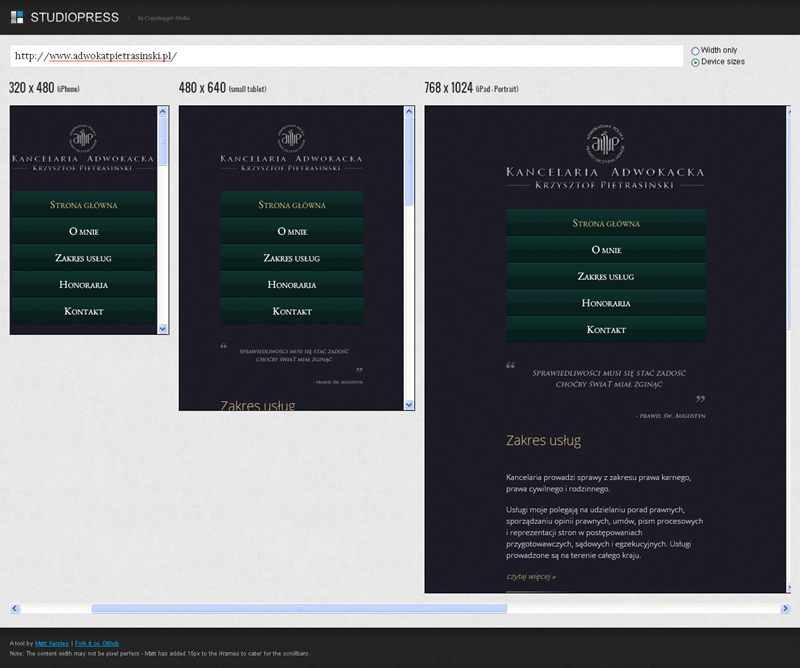Open 'Honoraria' in iPad preview menu
This screenshot has height=668, width=800.
pyautogui.click(x=605, y=303)
